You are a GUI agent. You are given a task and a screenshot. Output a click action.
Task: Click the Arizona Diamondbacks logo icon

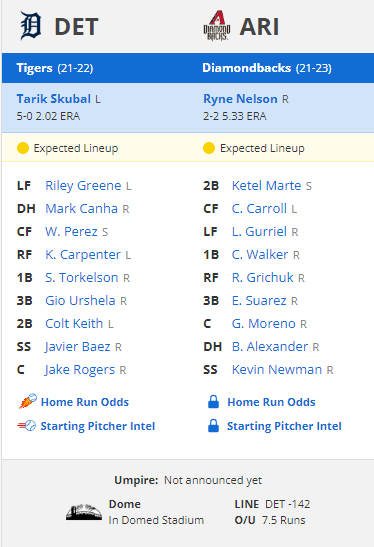217,26
